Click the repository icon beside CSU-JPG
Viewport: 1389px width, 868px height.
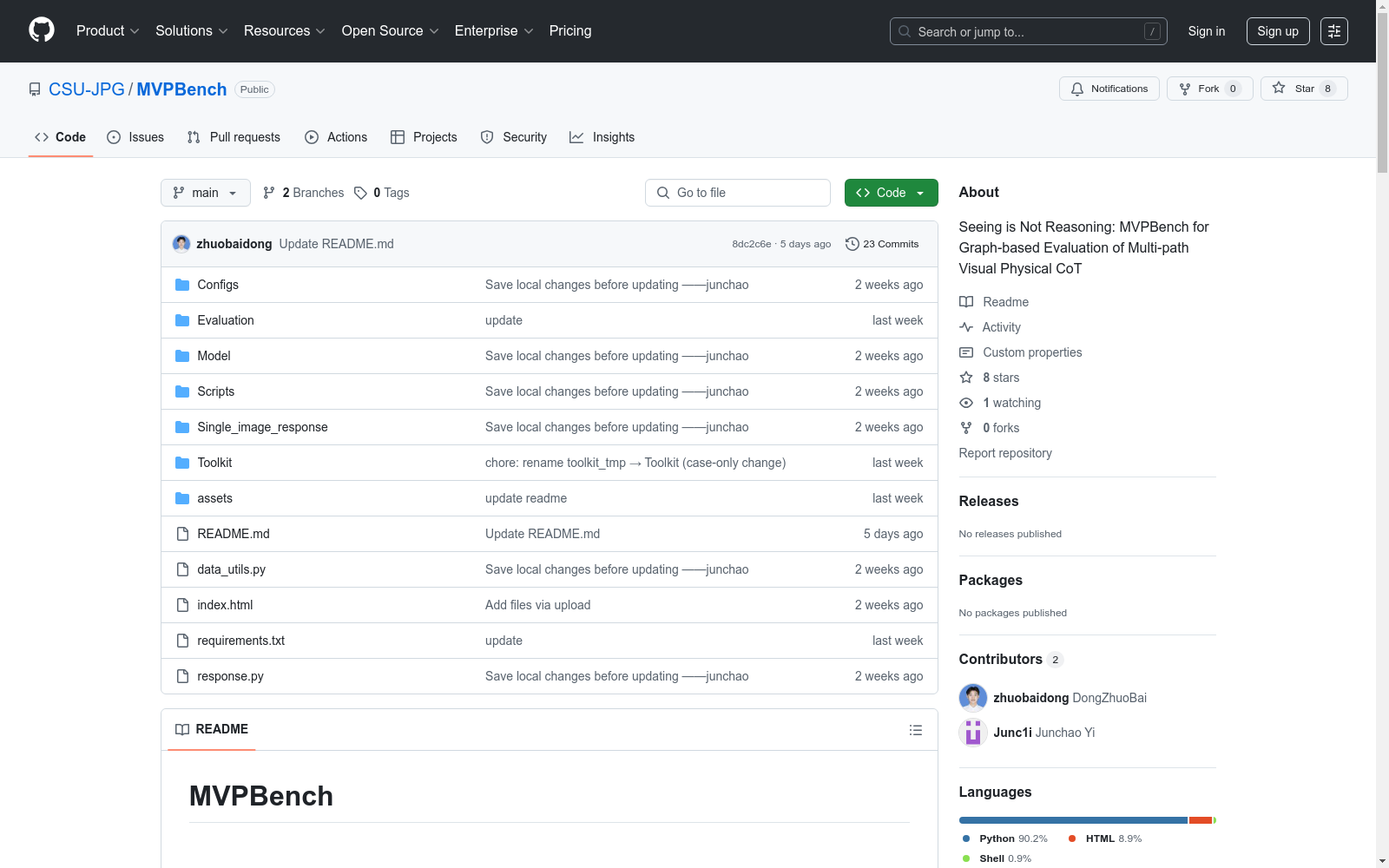[35, 89]
